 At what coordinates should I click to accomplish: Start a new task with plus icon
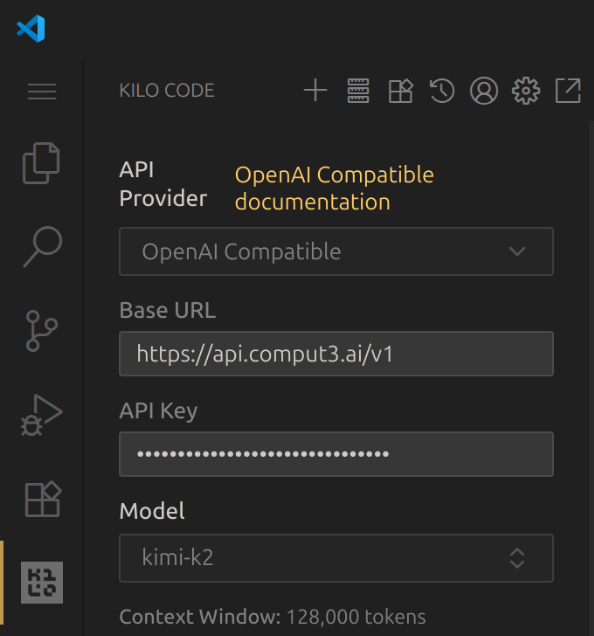click(x=315, y=90)
